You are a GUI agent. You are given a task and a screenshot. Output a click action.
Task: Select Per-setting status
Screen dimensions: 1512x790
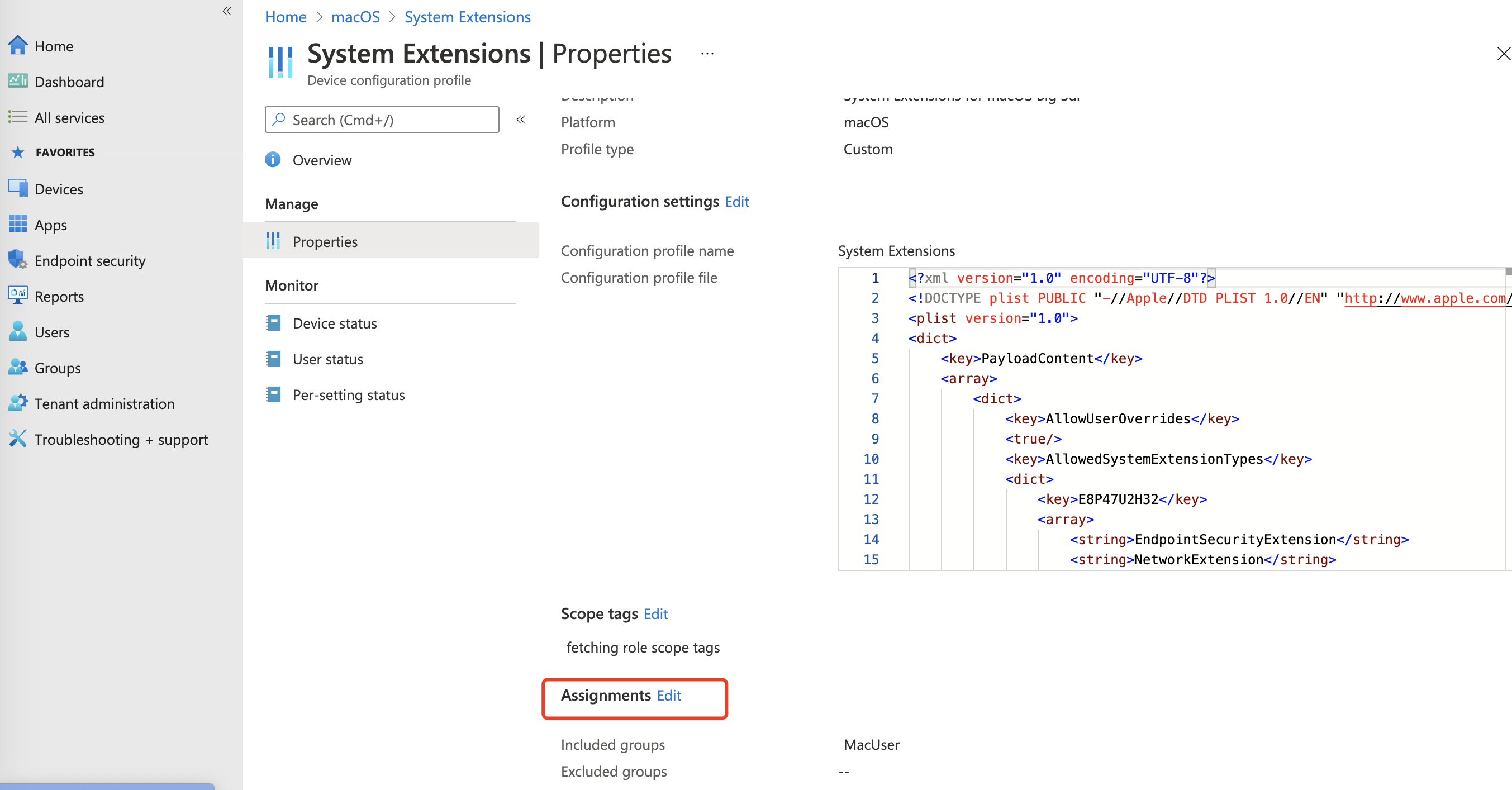348,395
